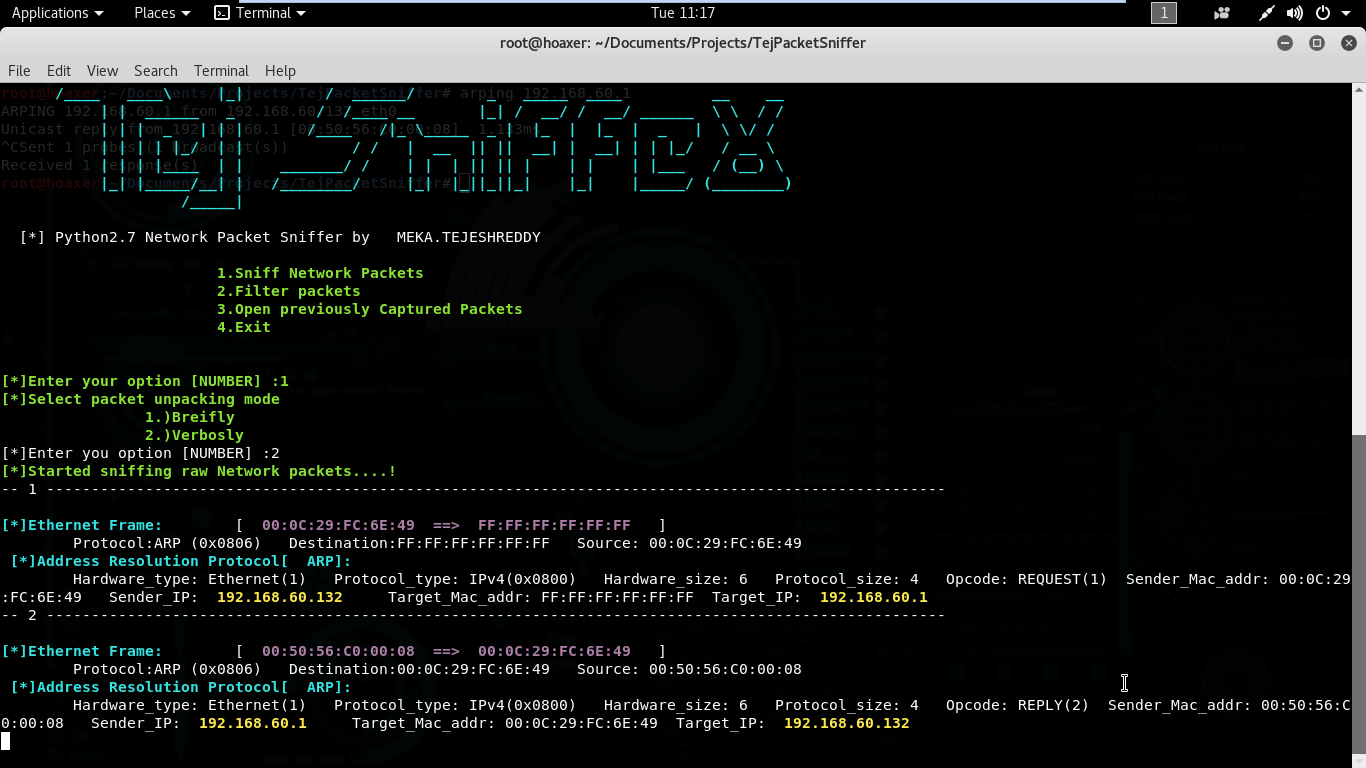The width and height of the screenshot is (1366, 768).
Task: Expand the system status arrow in top right
Action: tap(1345, 14)
